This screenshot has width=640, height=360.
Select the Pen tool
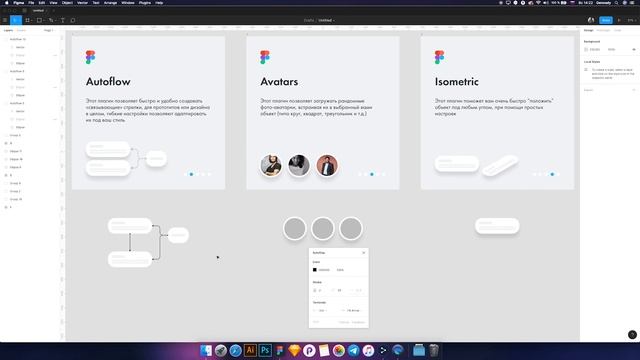pyautogui.click(x=51, y=20)
